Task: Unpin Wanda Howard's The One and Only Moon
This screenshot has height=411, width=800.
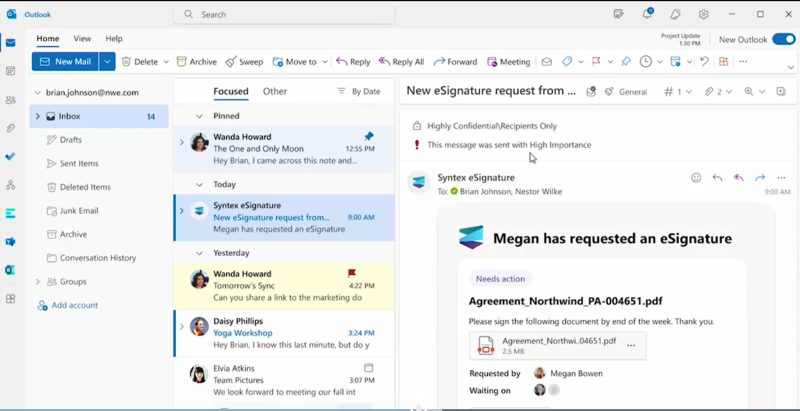Action: click(369, 136)
